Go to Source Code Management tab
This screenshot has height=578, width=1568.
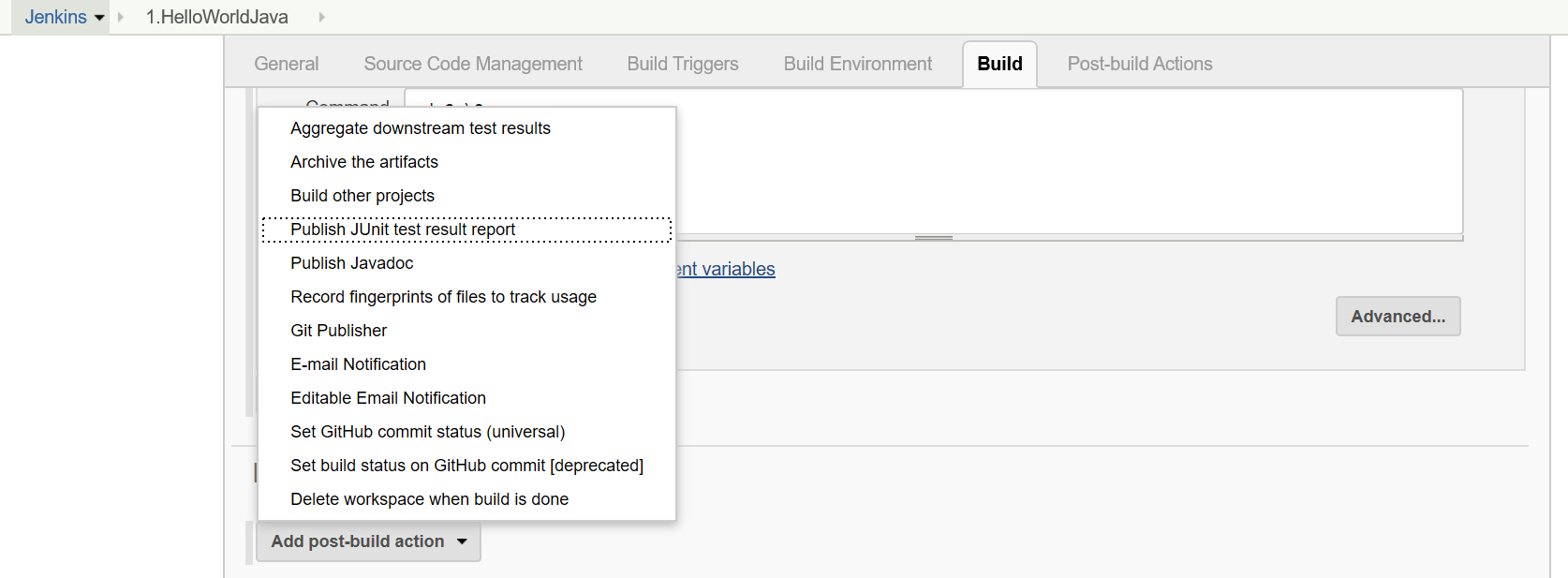point(473,64)
